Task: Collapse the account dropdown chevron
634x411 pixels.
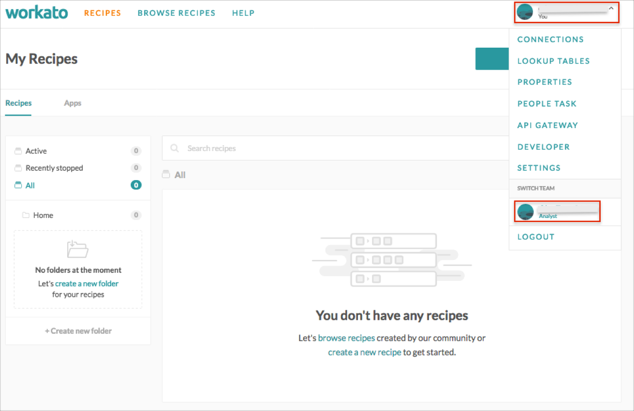Action: (x=611, y=9)
